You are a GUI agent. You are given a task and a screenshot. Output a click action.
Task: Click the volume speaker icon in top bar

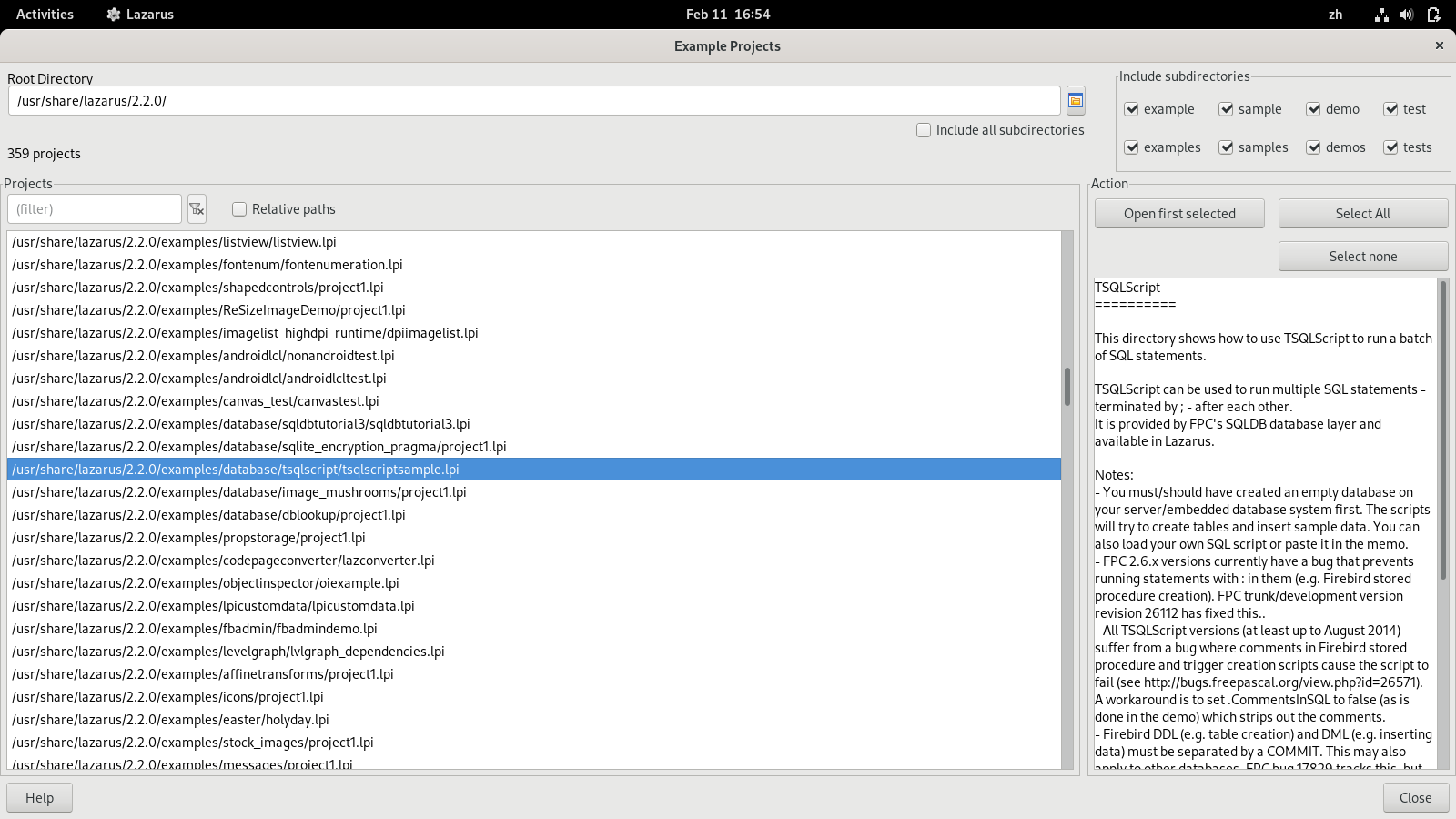pos(1407,15)
